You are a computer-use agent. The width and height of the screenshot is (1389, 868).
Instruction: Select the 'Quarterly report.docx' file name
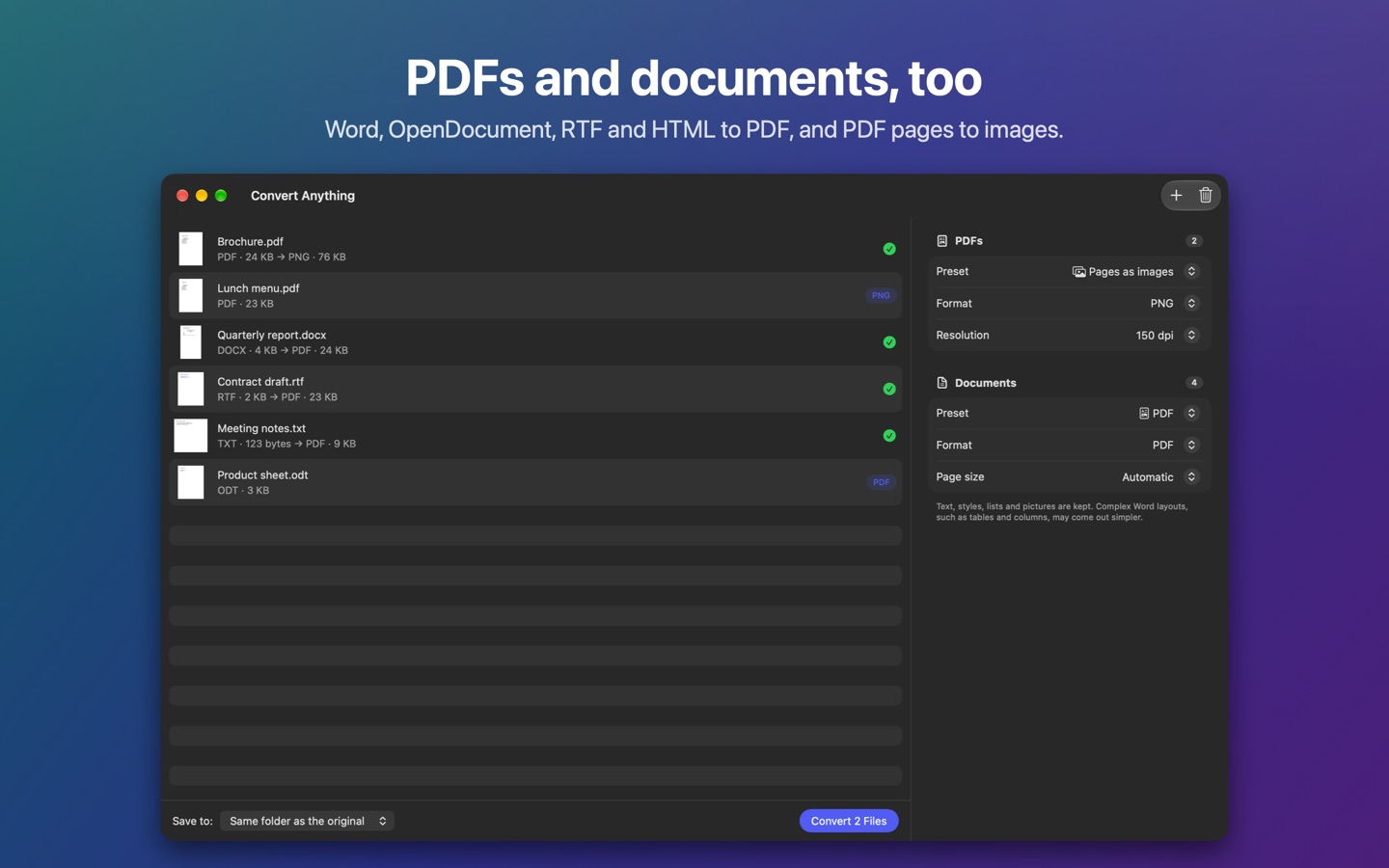tap(272, 336)
